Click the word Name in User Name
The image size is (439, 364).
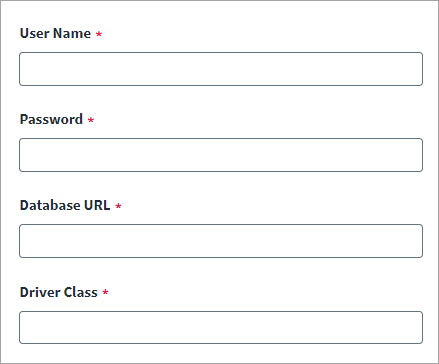click(x=72, y=33)
